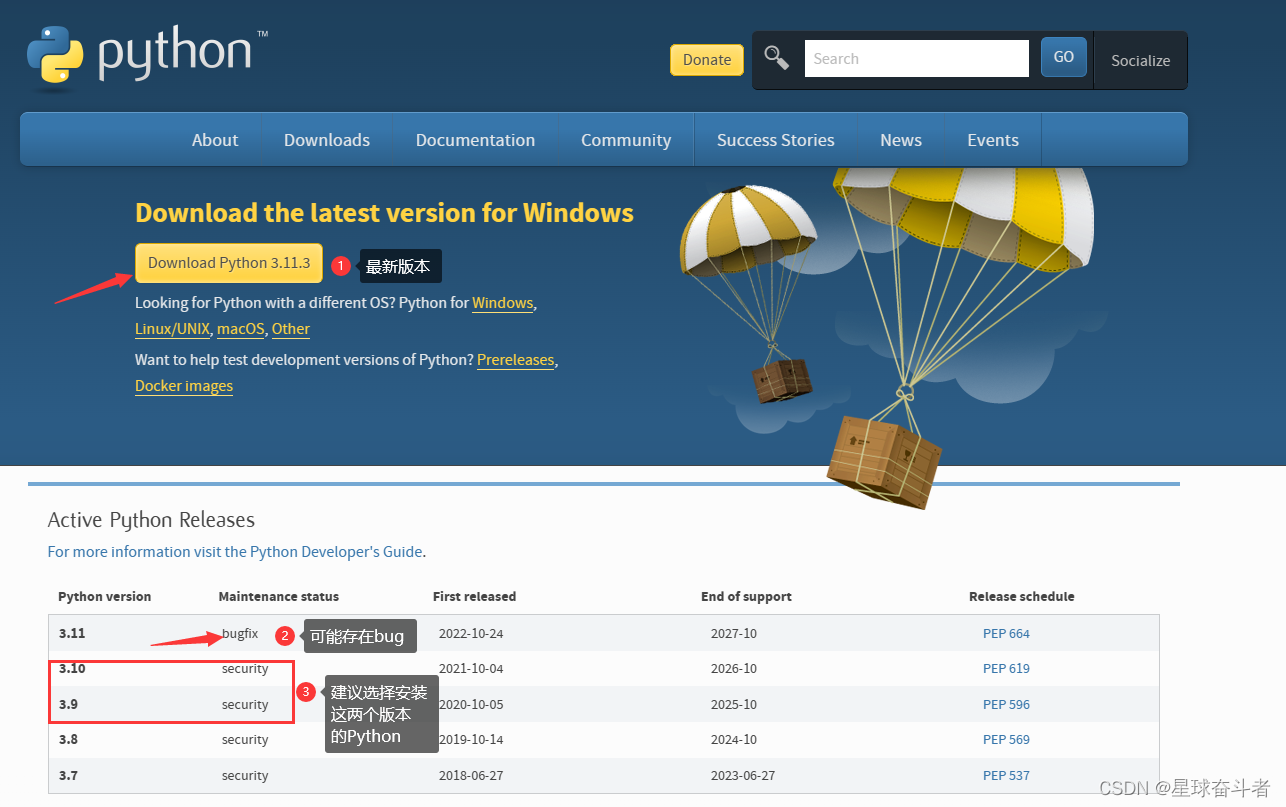Focus the Search input field

click(x=917, y=58)
